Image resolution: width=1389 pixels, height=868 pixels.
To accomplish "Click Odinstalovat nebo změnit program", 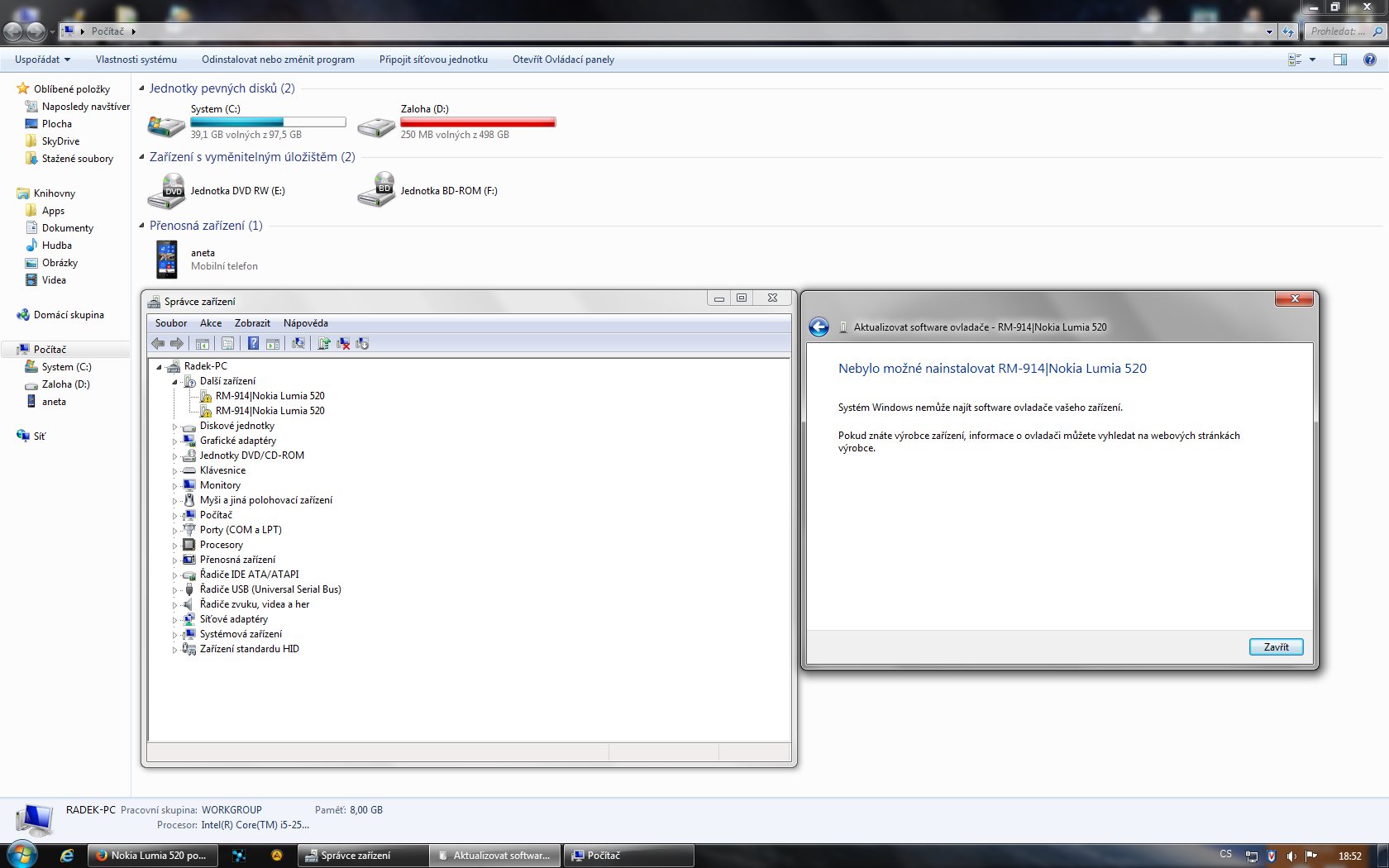I will (x=278, y=60).
